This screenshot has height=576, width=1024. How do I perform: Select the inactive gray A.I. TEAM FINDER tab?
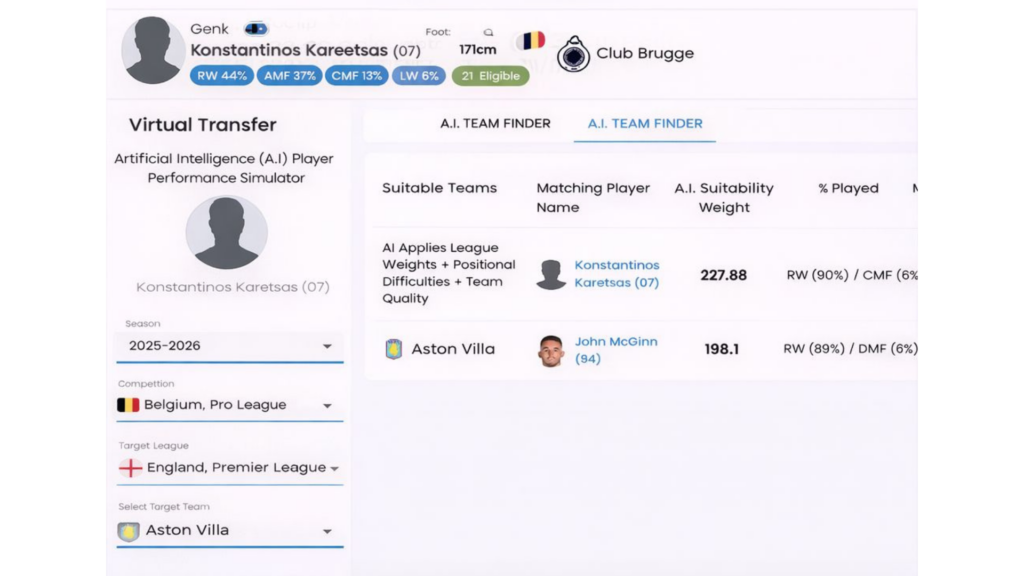495,124
